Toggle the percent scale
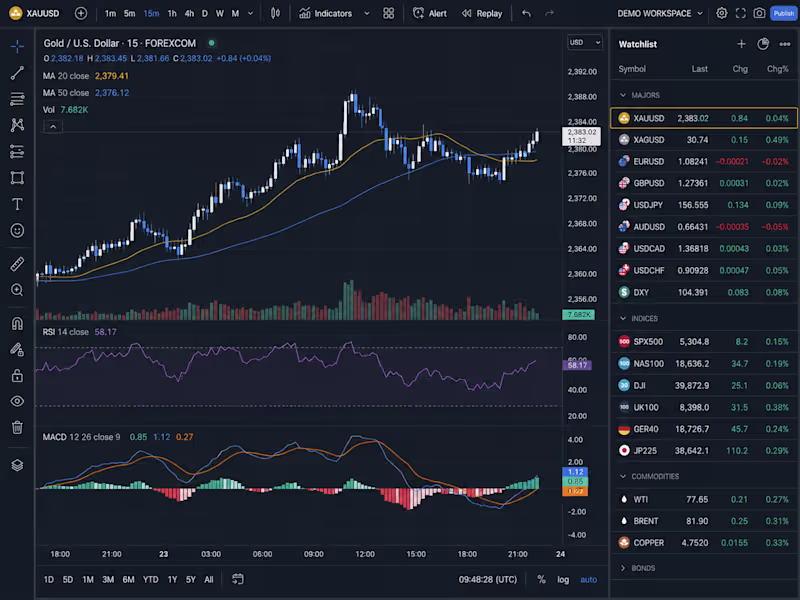The width and height of the screenshot is (800, 600). pyautogui.click(x=541, y=579)
